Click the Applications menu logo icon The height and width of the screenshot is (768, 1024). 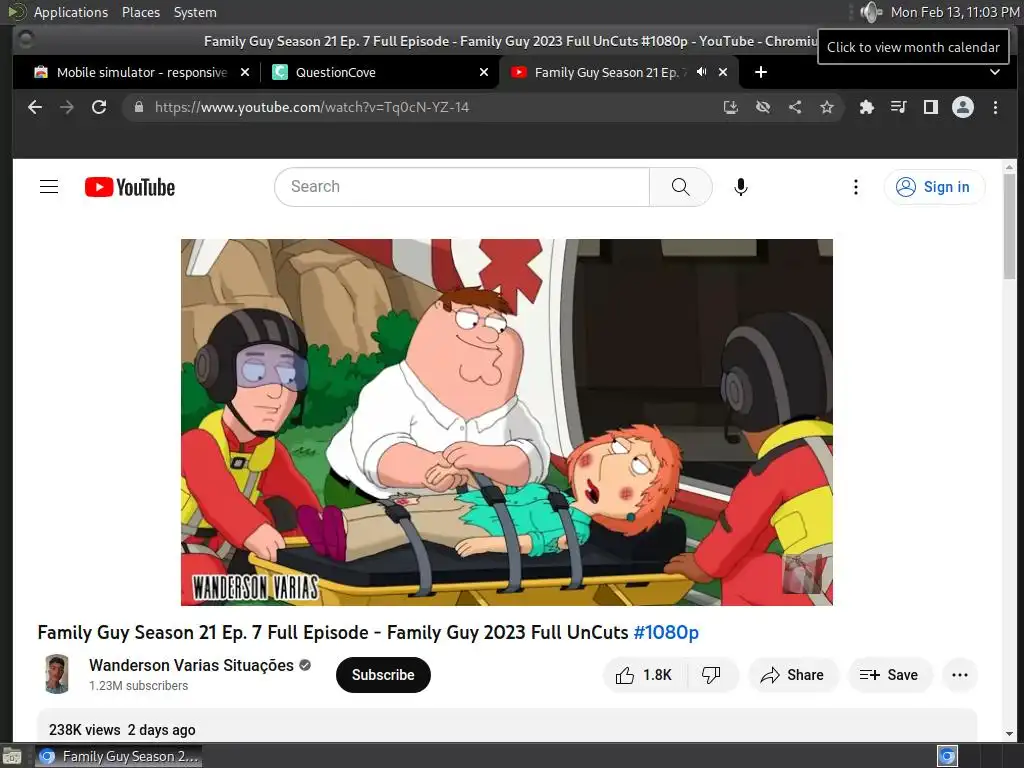pos(16,12)
